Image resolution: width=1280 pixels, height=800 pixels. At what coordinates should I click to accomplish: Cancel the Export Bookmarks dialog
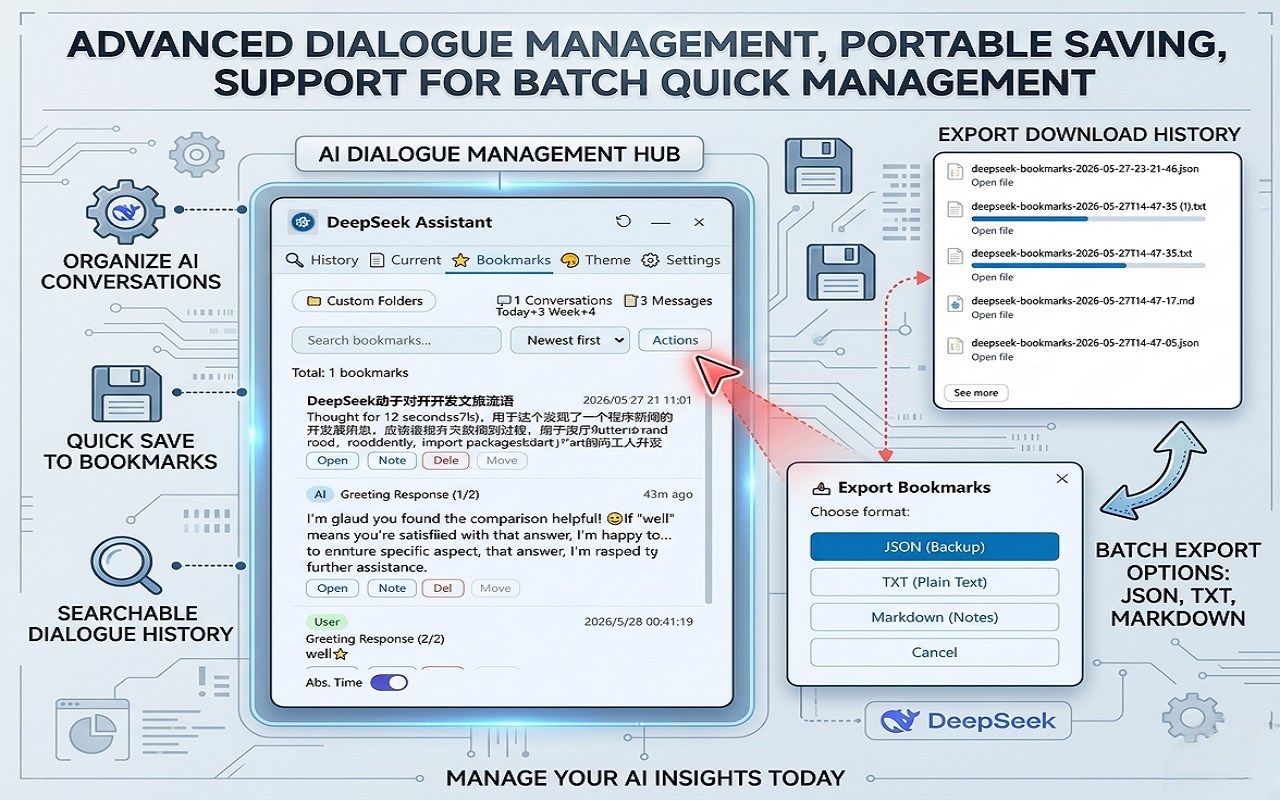coord(934,652)
